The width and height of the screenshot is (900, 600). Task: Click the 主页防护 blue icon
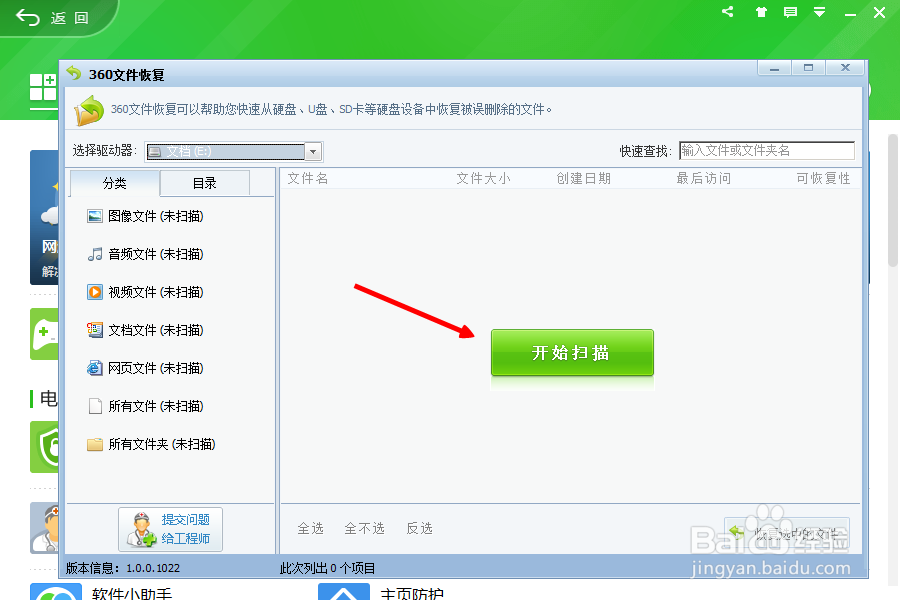(x=344, y=592)
